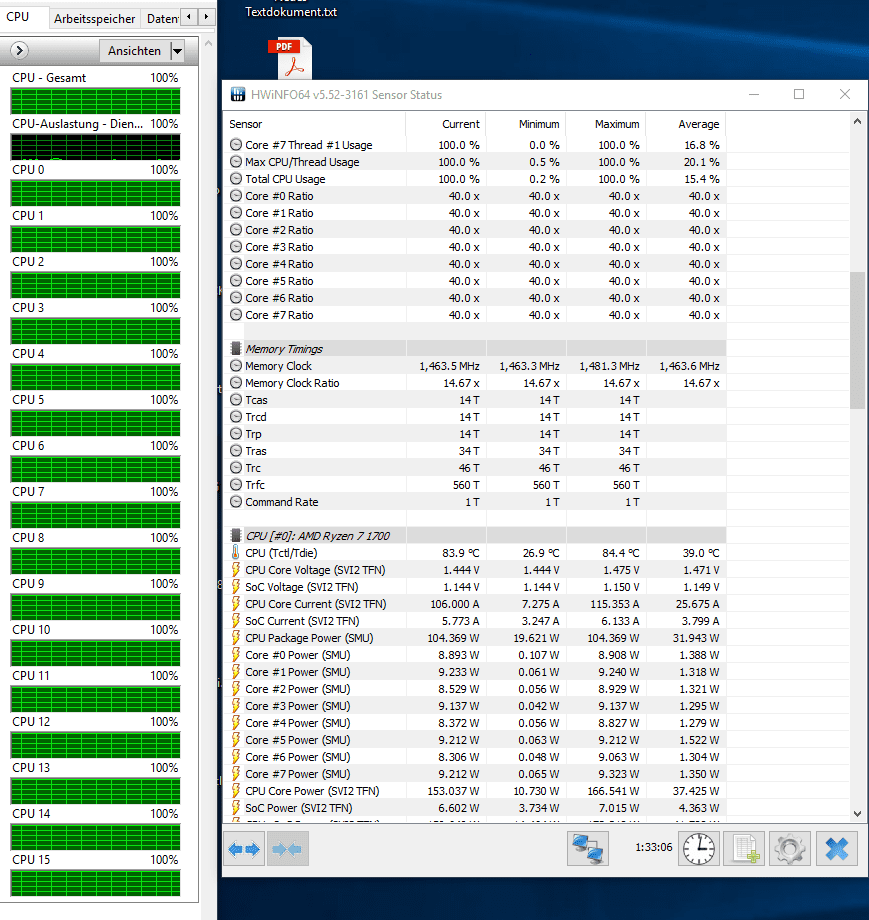Click the HWiNFO scrollbar down arrow

point(857,814)
